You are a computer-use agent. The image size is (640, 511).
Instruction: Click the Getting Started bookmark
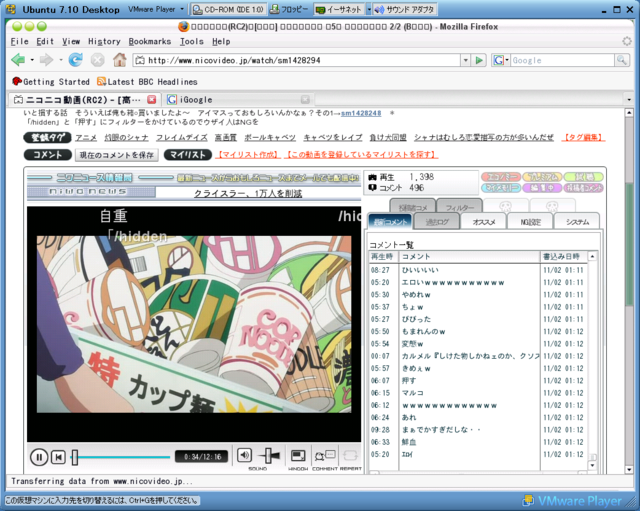coord(51,82)
